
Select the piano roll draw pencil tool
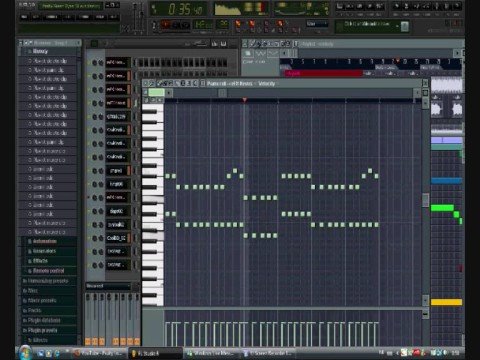coord(160,83)
